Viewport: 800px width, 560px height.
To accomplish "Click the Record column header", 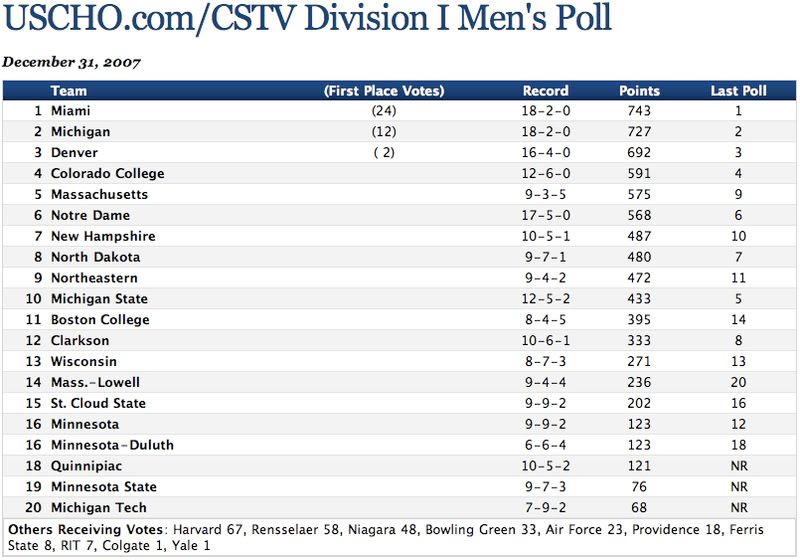I will (545, 91).
